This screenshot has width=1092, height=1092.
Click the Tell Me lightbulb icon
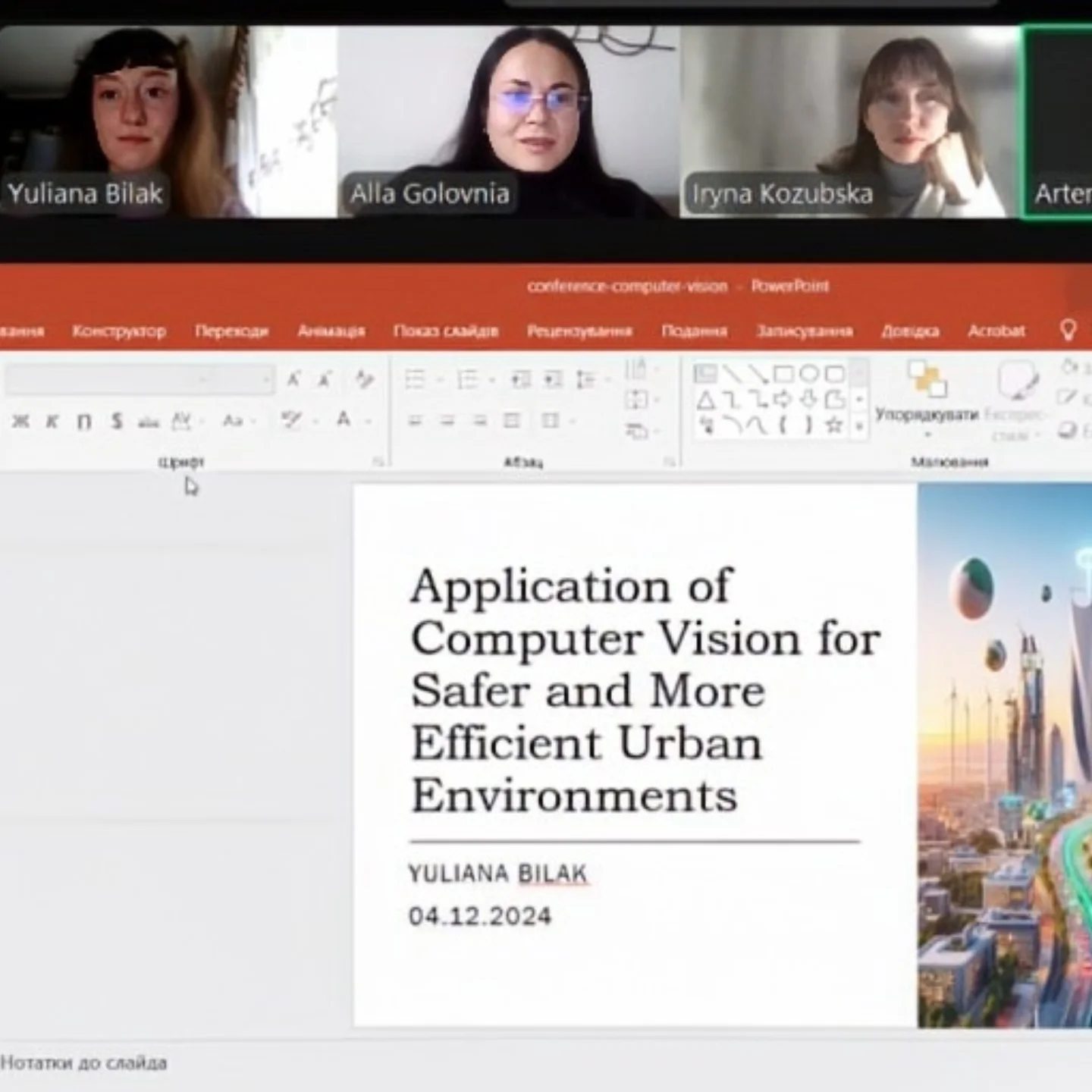(1068, 330)
